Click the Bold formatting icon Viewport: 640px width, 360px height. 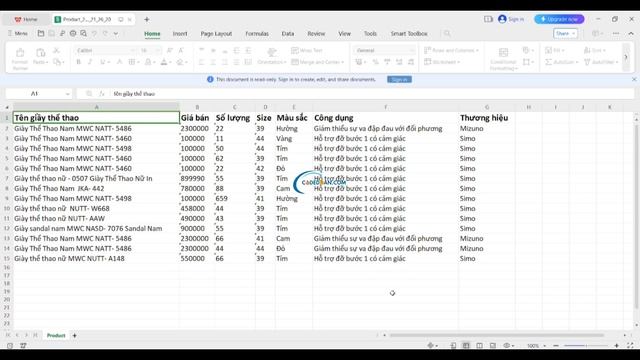[x=78, y=62]
